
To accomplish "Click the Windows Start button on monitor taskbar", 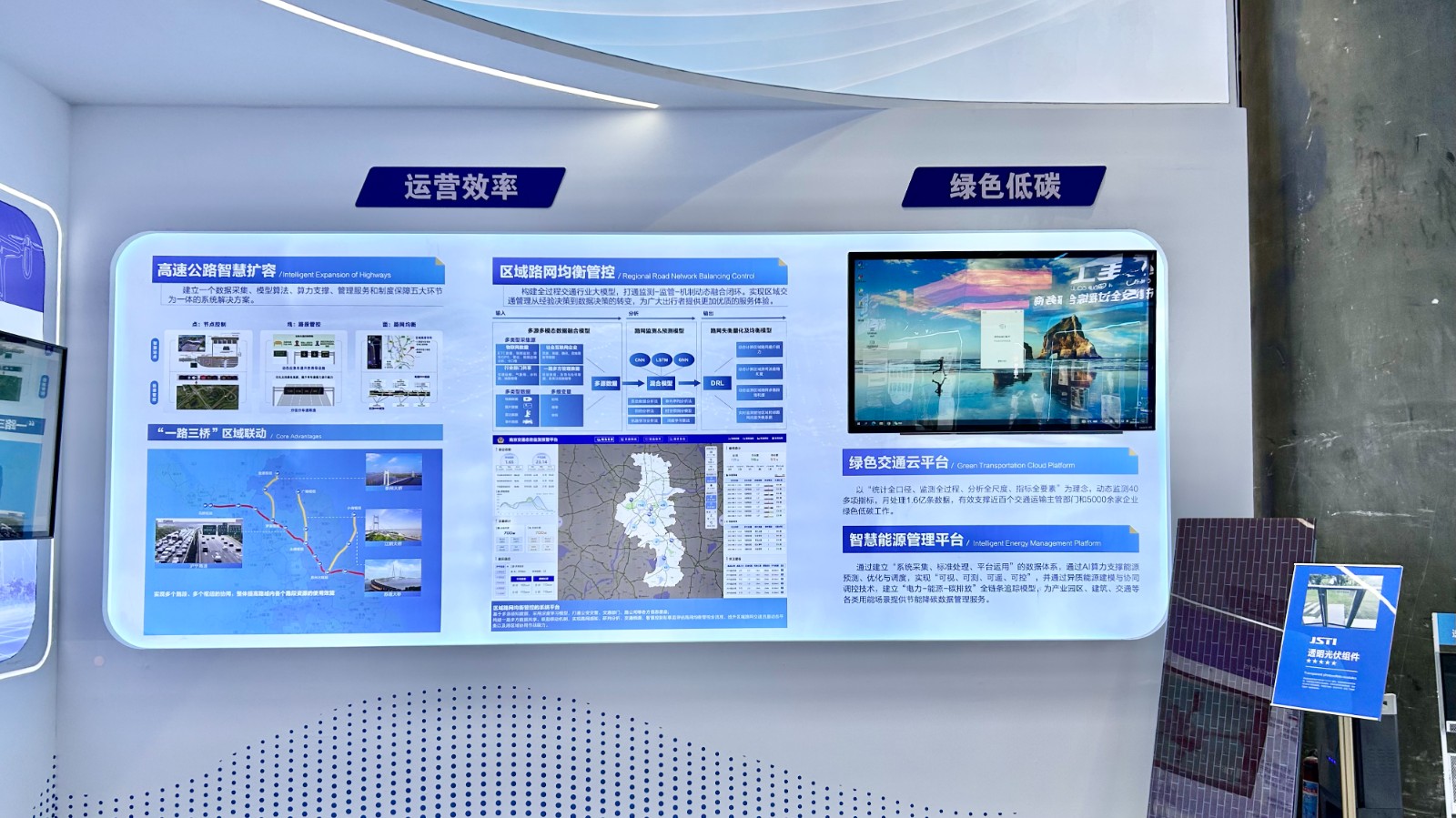I will [859, 423].
